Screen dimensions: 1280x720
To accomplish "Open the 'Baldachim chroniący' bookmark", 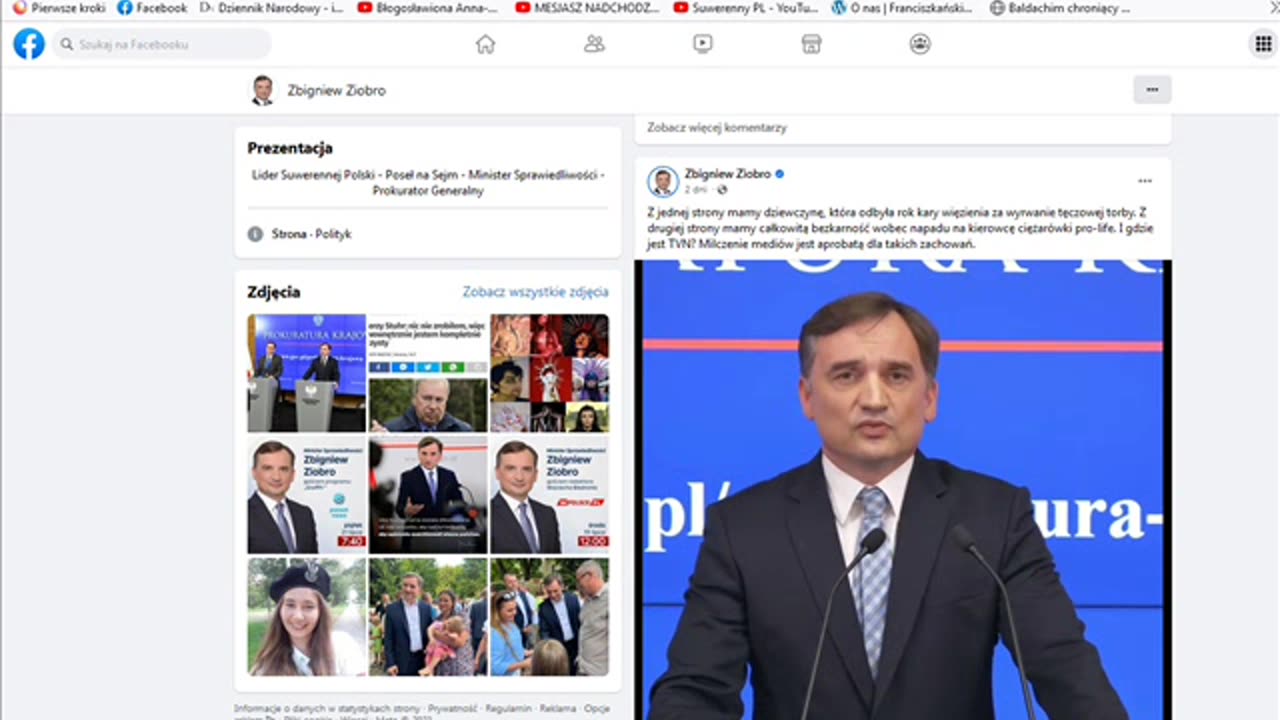I will [1061, 8].
